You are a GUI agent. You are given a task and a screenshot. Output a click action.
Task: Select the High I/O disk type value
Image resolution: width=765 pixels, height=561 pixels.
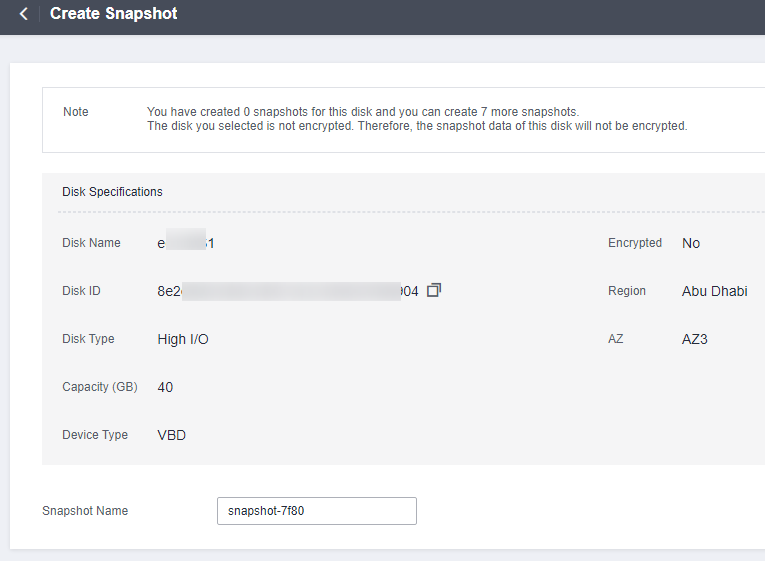(183, 339)
